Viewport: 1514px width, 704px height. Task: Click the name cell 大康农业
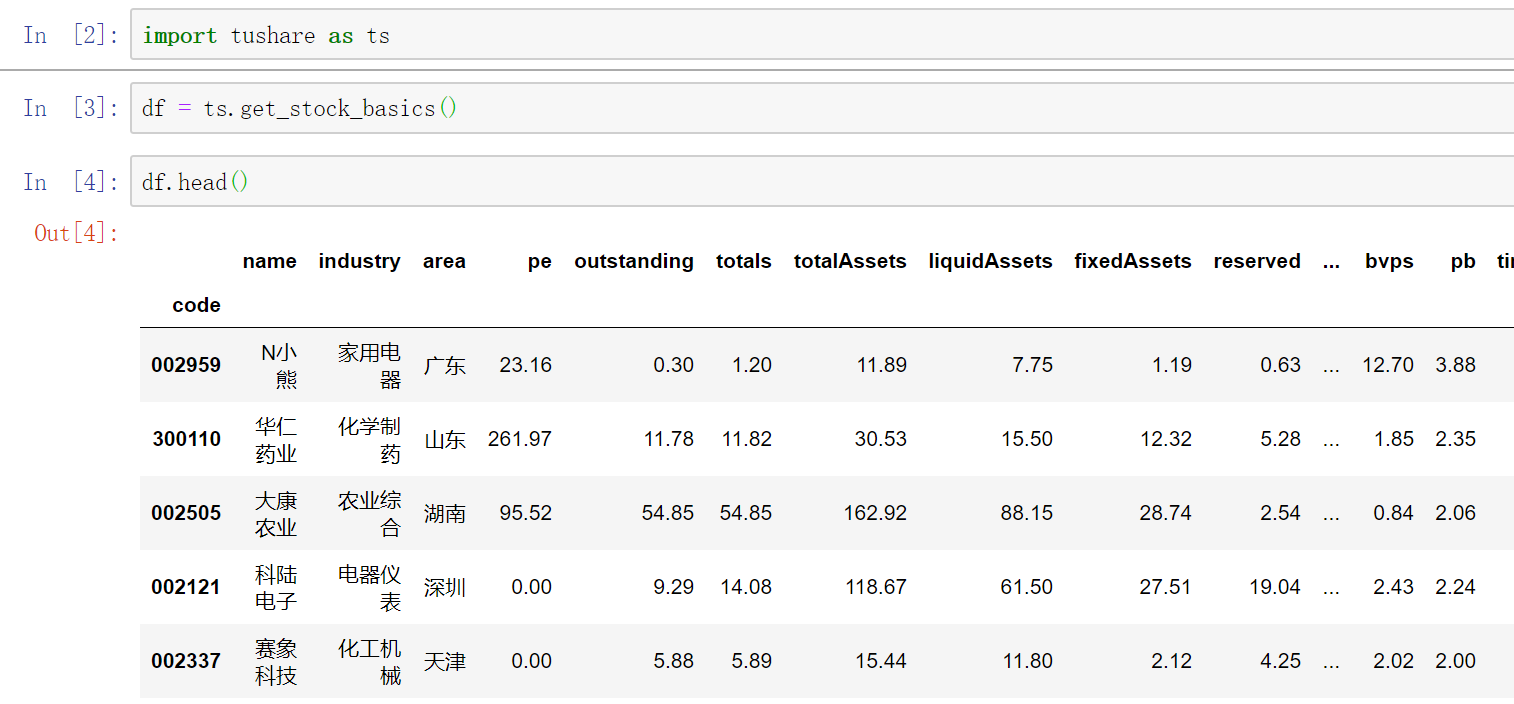pos(276,513)
